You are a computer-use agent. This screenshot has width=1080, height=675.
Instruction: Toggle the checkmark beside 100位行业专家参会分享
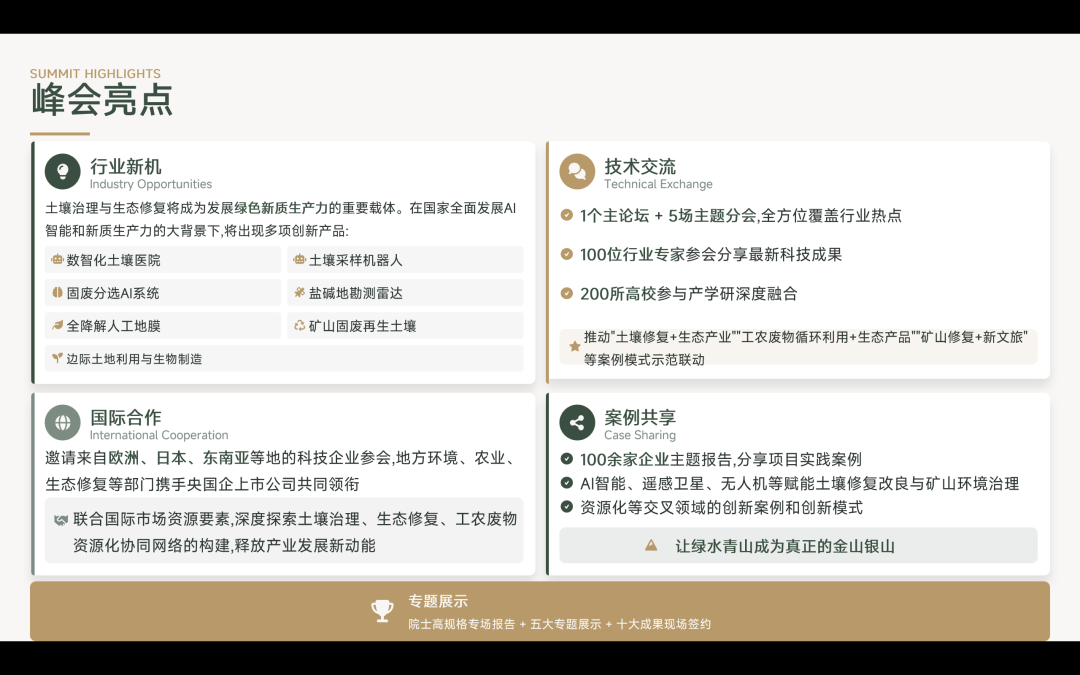point(566,254)
